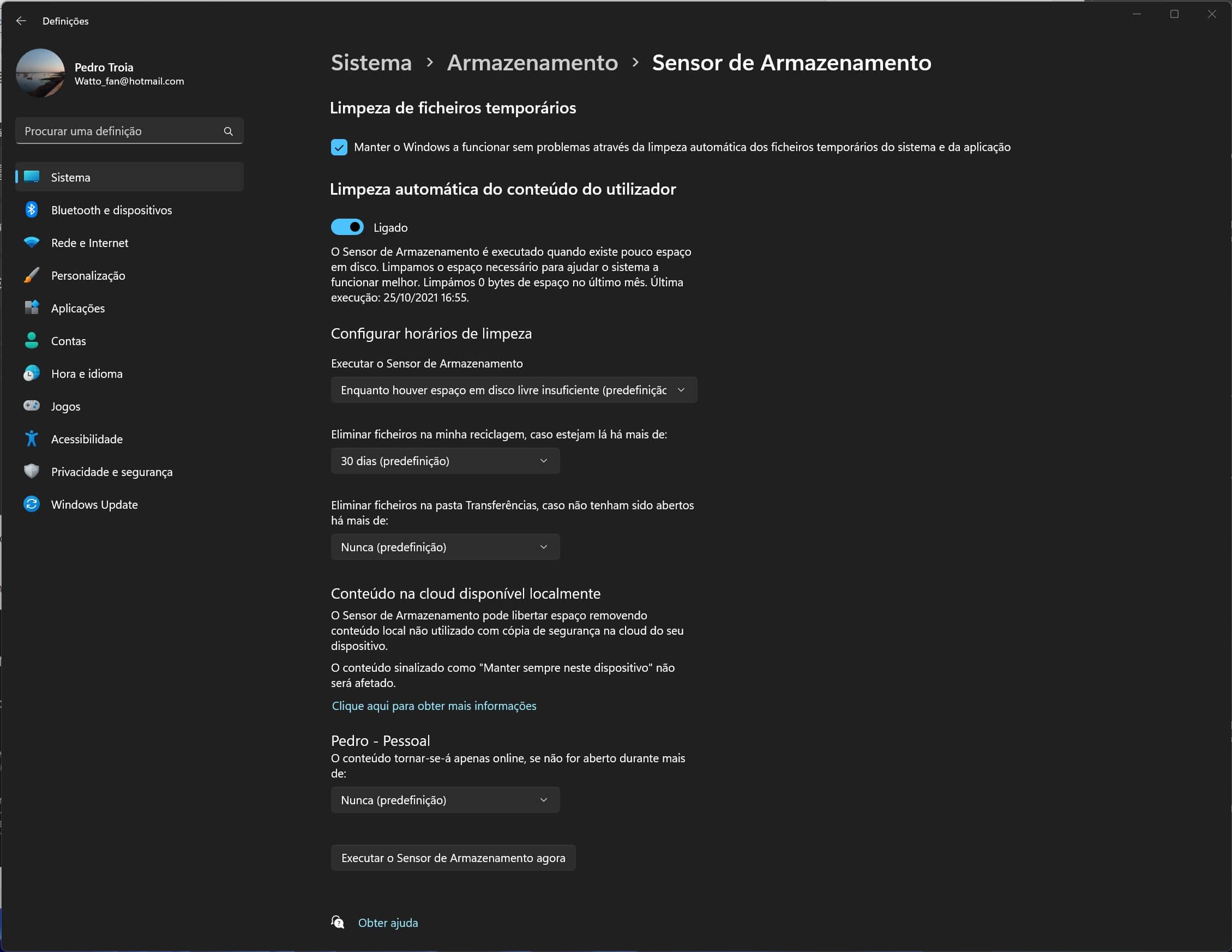Follow Clique aqui para obter mais informações link
The image size is (1232, 952).
click(434, 706)
